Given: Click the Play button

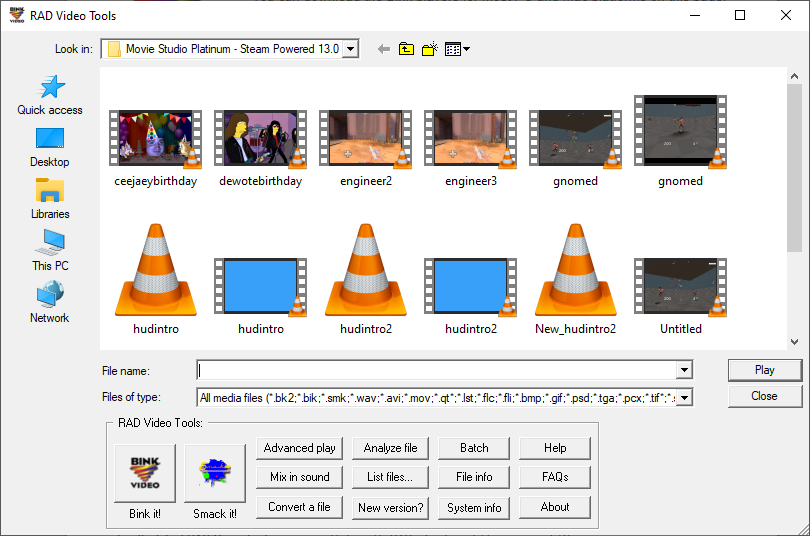Looking at the screenshot, I should point(765,370).
